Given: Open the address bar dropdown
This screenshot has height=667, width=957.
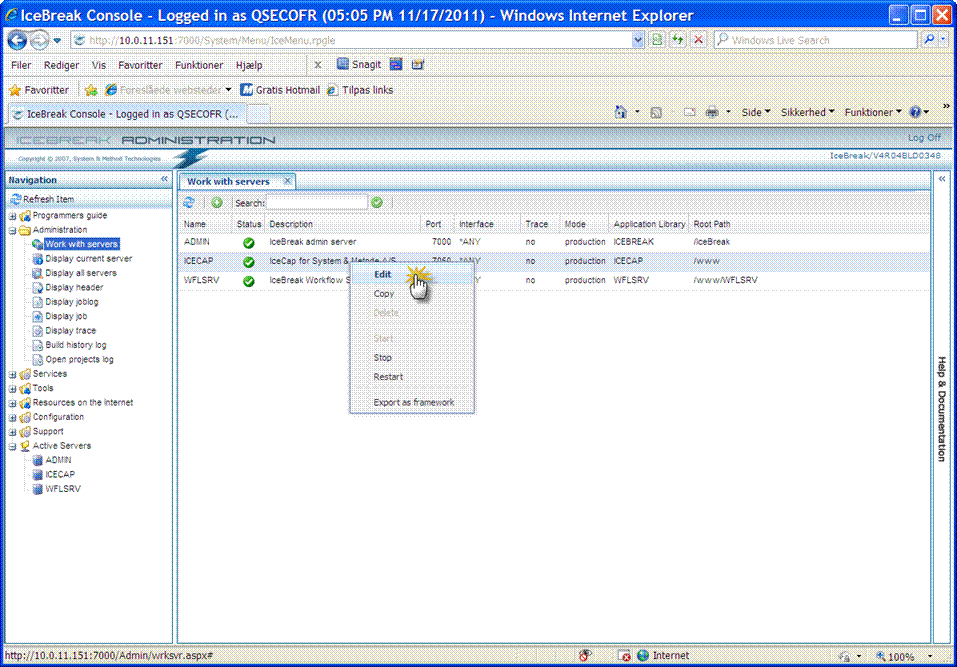Looking at the screenshot, I should (638, 40).
